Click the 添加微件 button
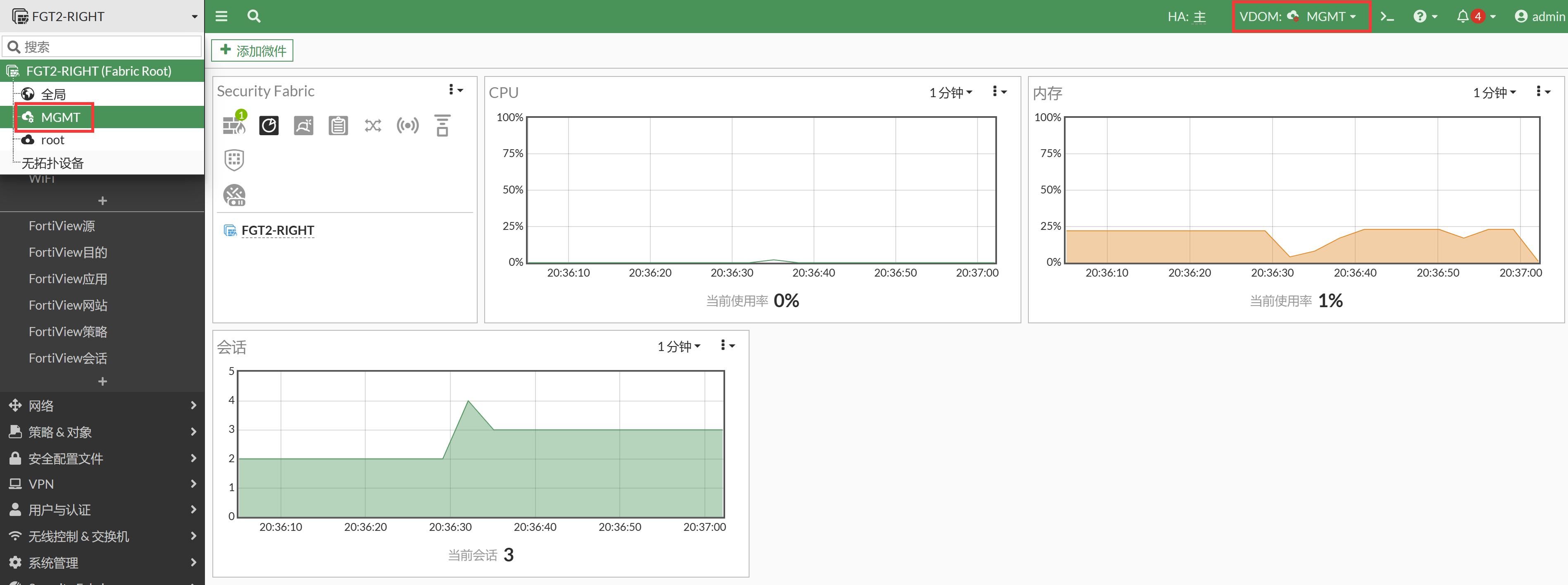 (252, 50)
